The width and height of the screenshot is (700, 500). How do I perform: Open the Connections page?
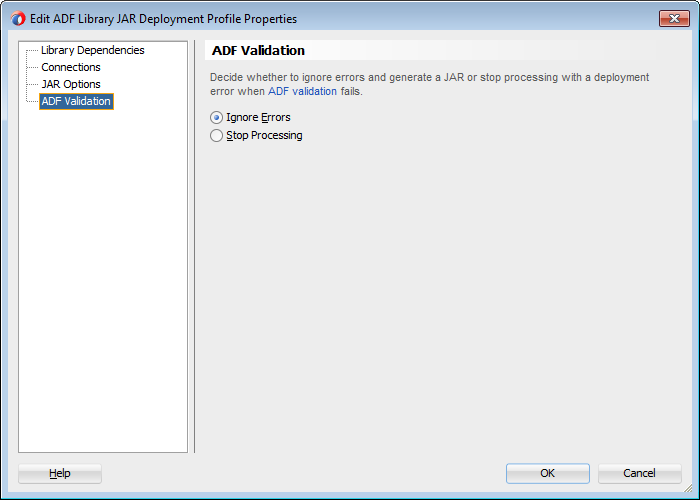71,67
